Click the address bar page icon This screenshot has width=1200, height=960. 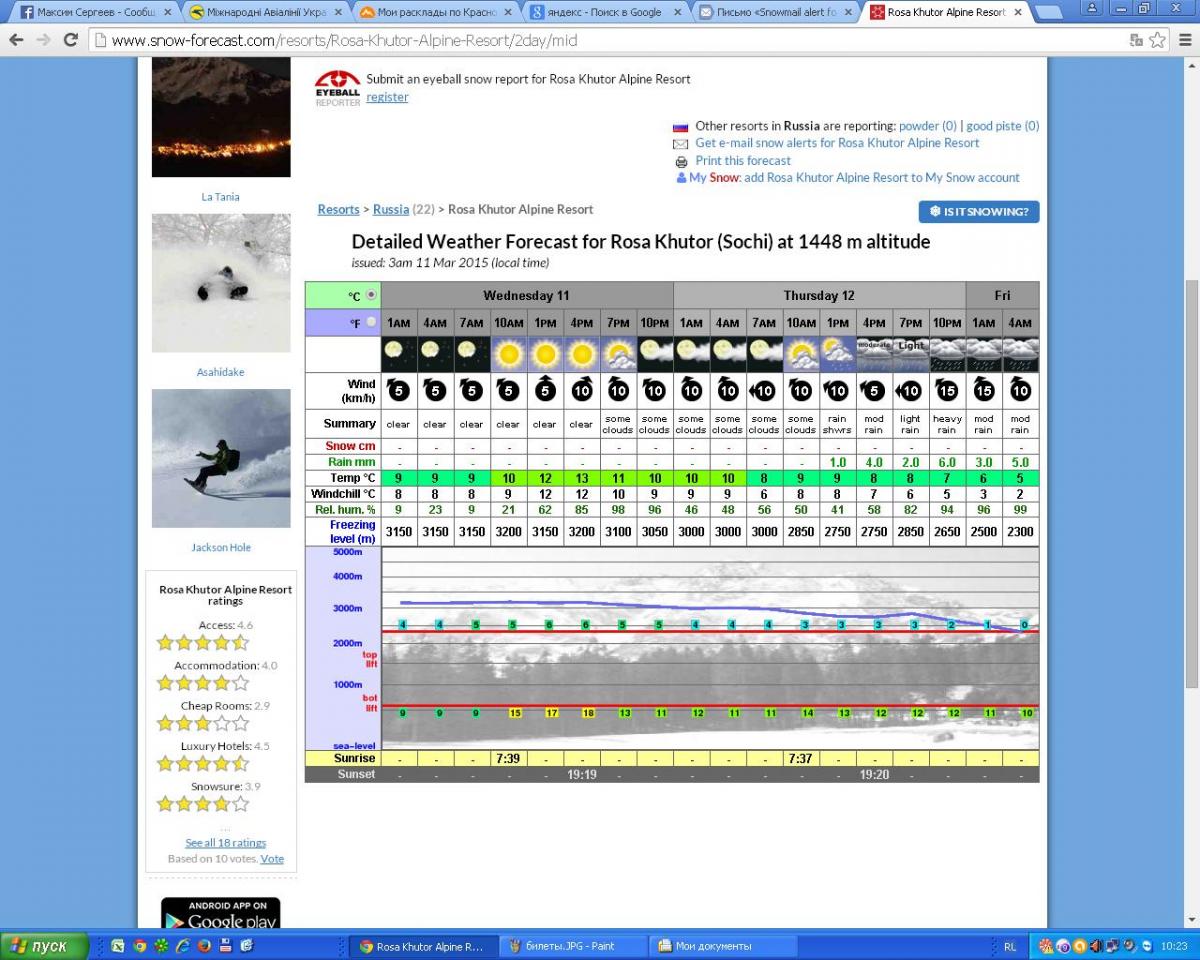pyautogui.click(x=100, y=41)
